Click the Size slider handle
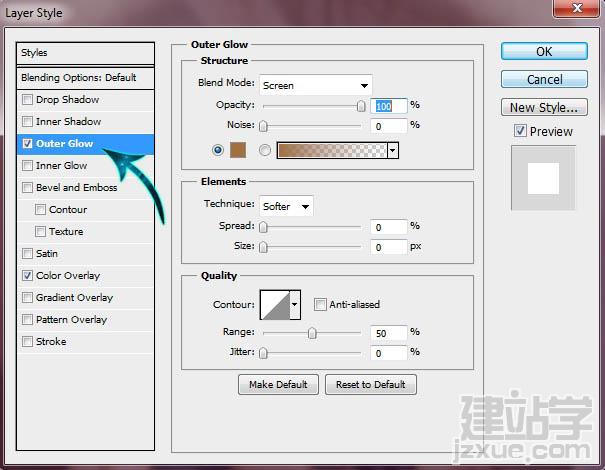The width and height of the screenshot is (605, 470). pyautogui.click(x=263, y=247)
